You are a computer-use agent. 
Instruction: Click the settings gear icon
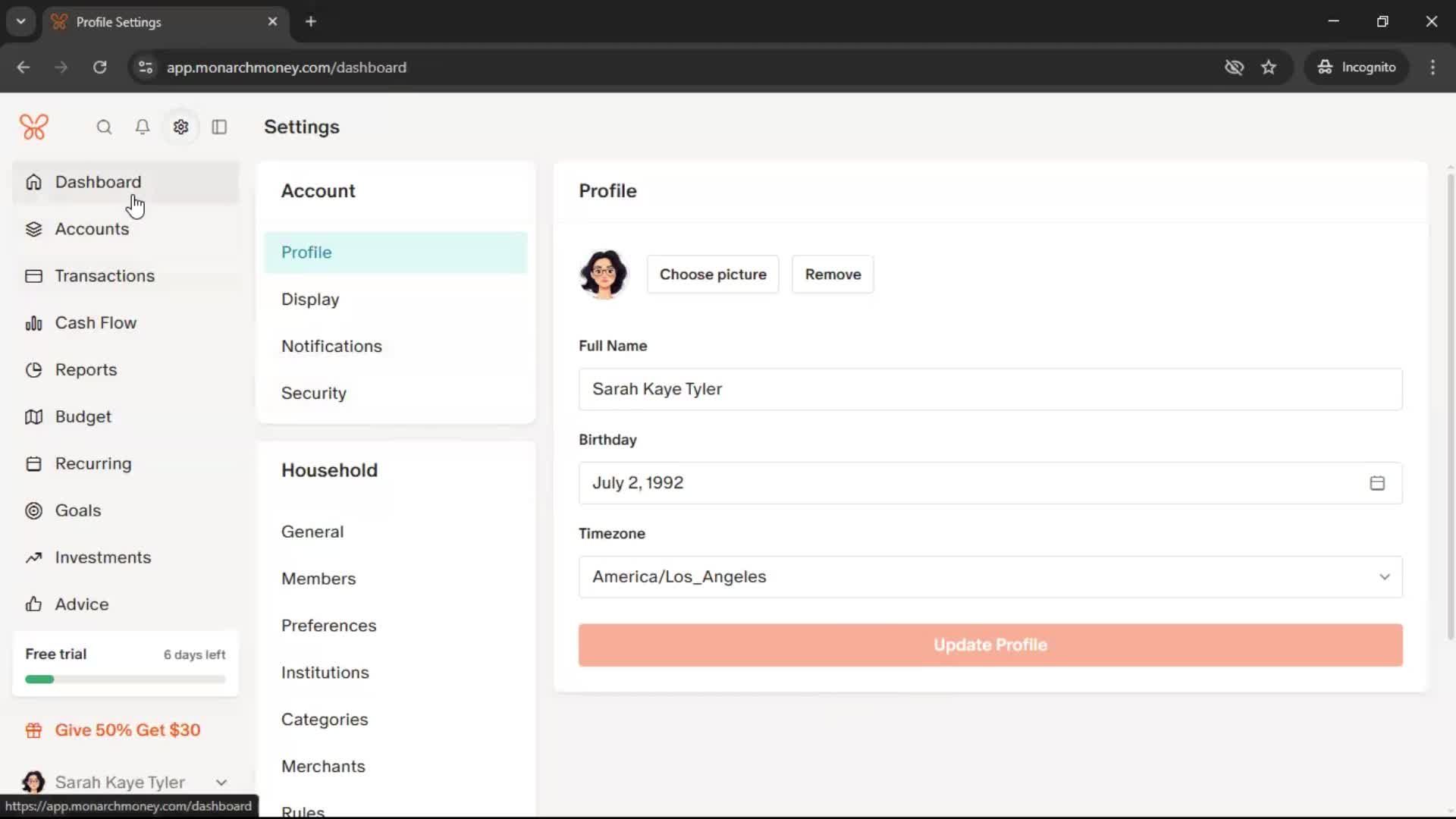(x=180, y=127)
